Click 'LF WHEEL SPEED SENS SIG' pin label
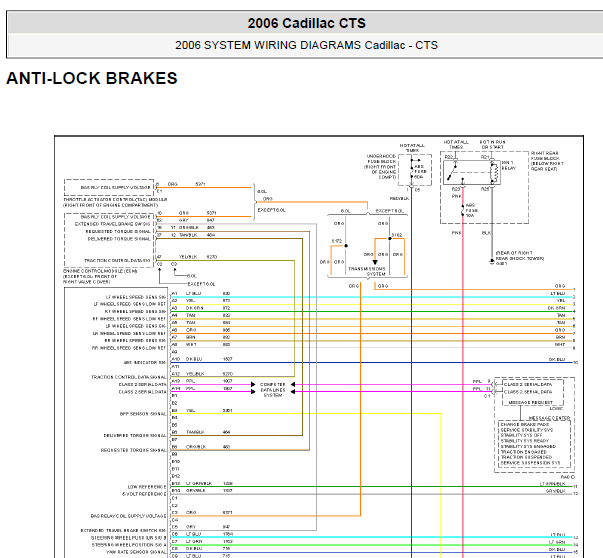The width and height of the screenshot is (603, 558). pyautogui.click(x=136, y=297)
